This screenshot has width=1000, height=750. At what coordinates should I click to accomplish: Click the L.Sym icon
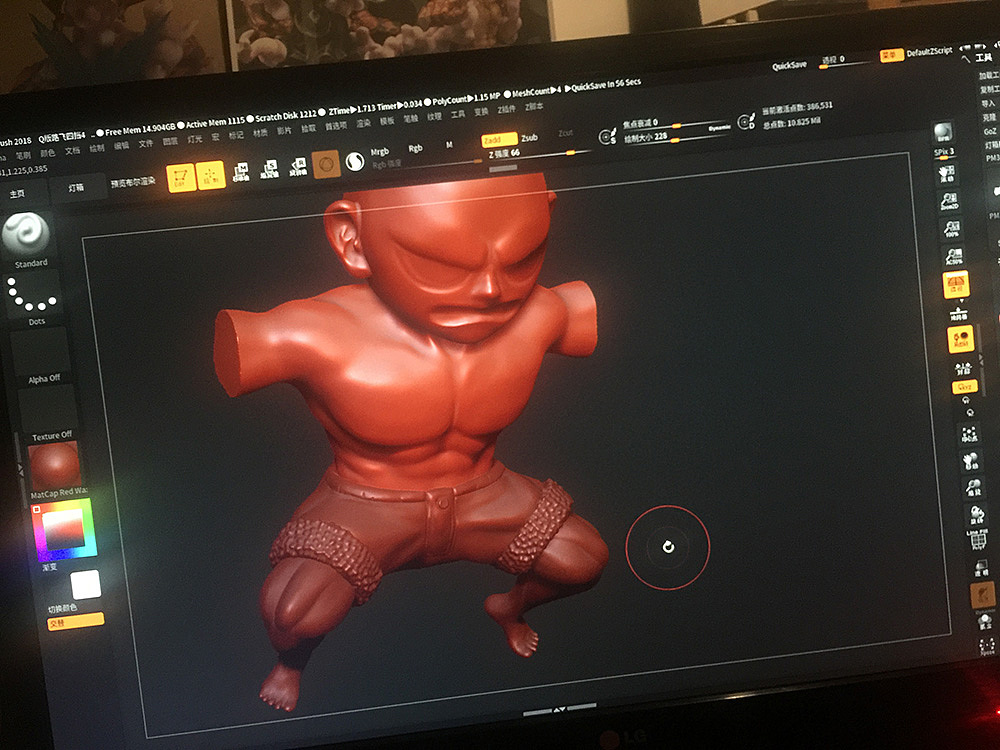tap(962, 367)
